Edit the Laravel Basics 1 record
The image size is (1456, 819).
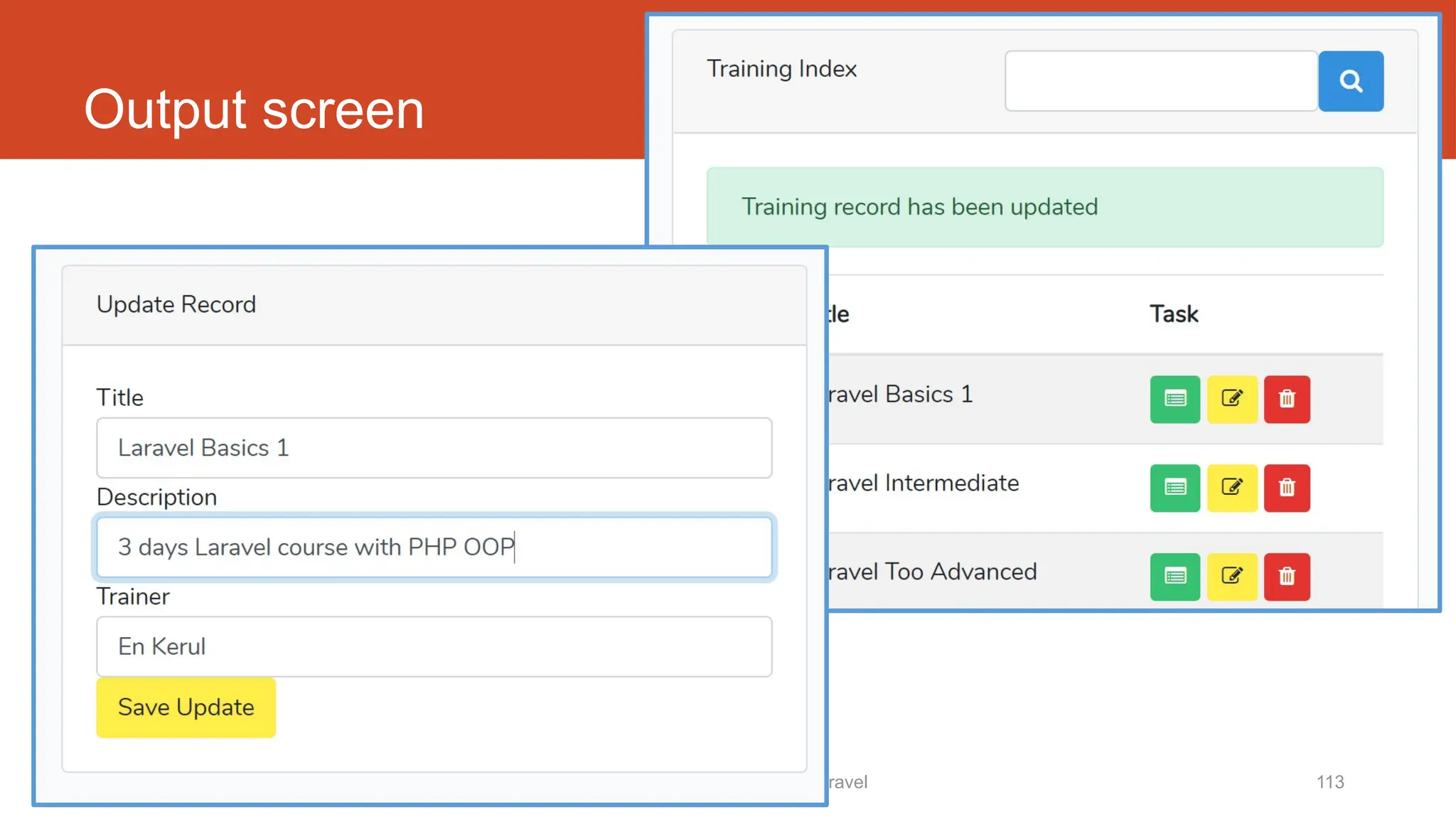[1232, 399]
